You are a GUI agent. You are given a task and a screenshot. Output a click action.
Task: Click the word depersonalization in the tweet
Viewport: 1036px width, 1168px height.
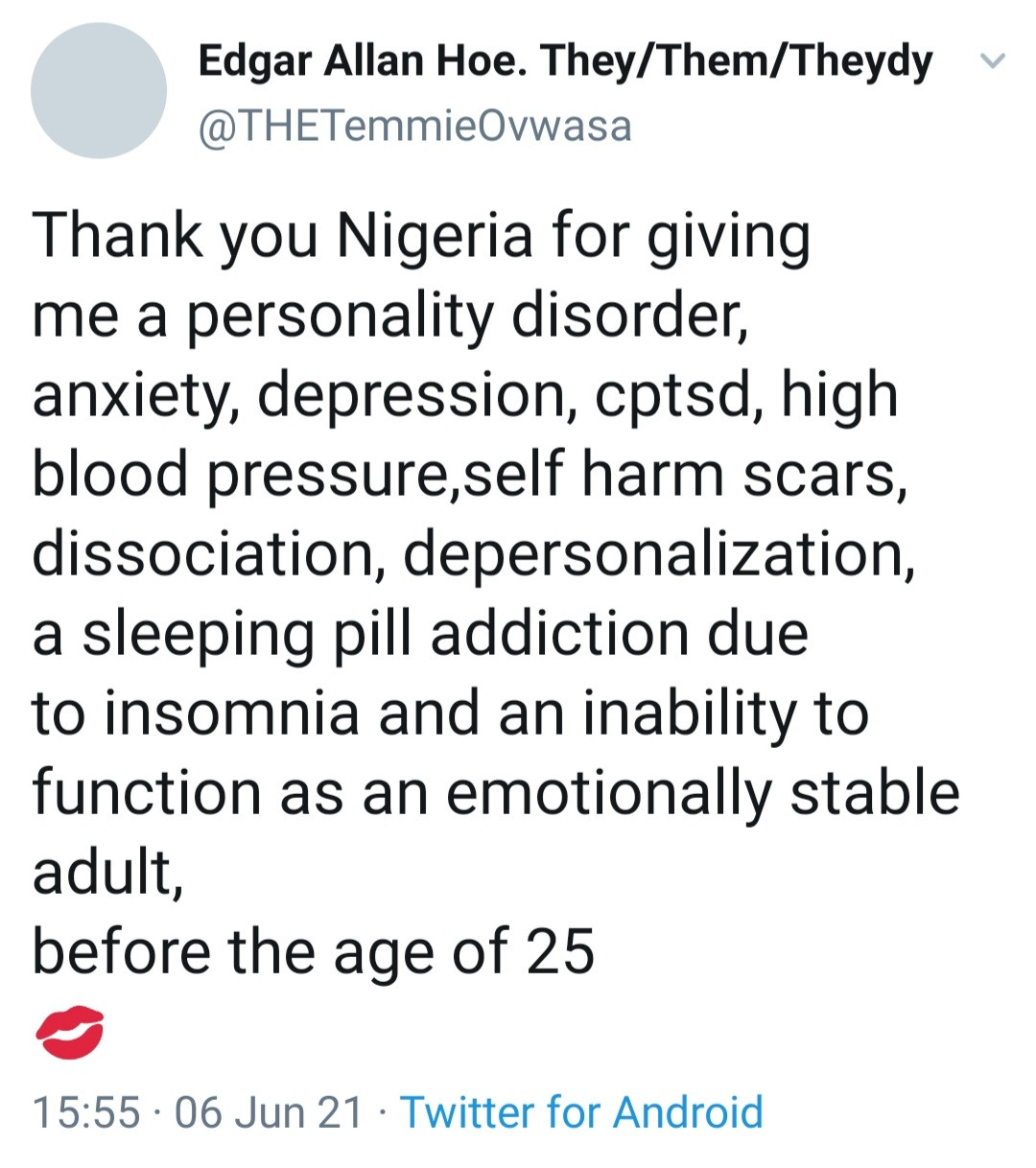click(658, 554)
